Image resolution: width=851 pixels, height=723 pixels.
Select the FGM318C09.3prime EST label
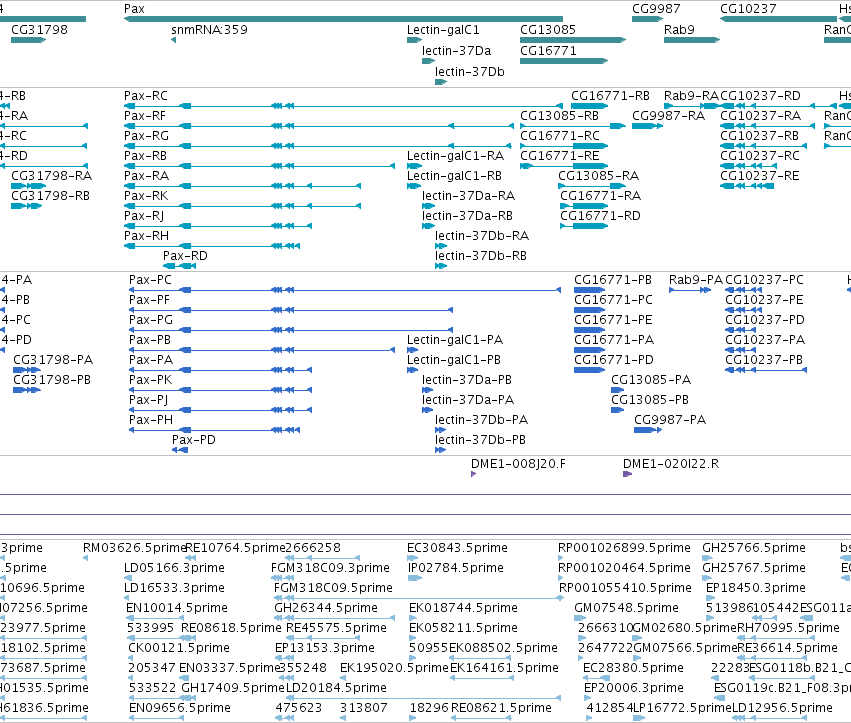tap(330, 568)
